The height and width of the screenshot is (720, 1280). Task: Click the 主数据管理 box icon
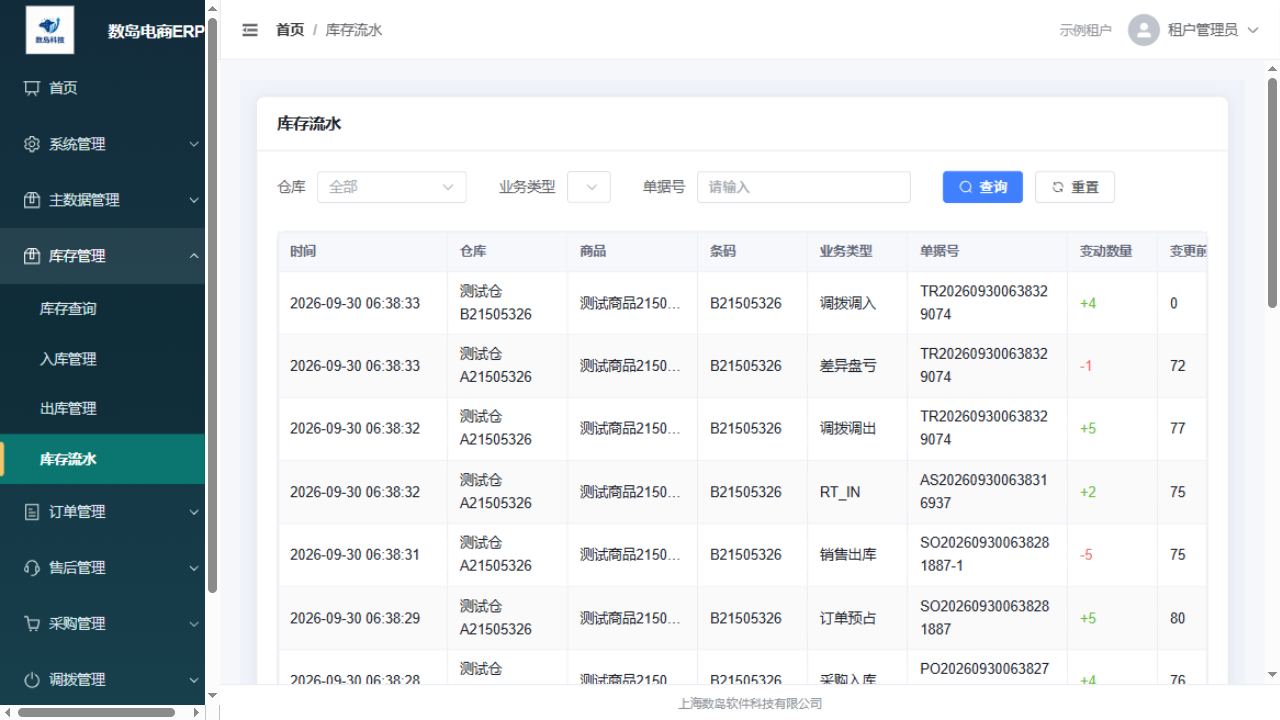tap(32, 200)
